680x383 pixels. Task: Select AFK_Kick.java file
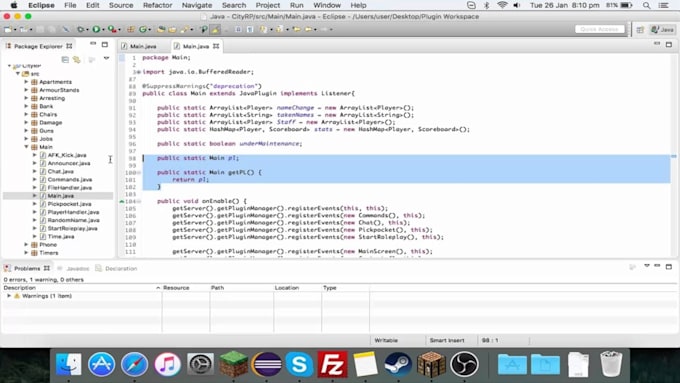[67, 155]
